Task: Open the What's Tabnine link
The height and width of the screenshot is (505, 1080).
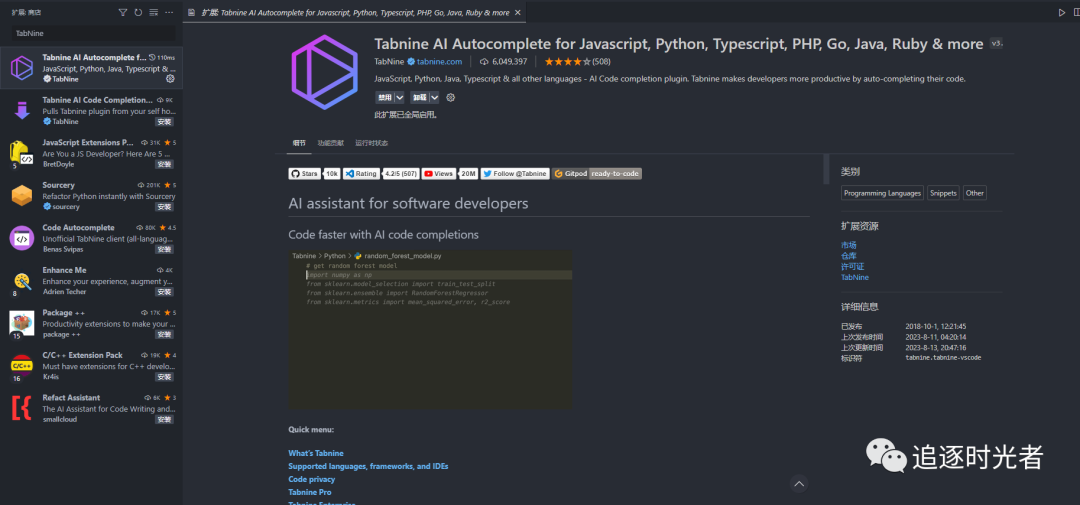Action: [315, 453]
